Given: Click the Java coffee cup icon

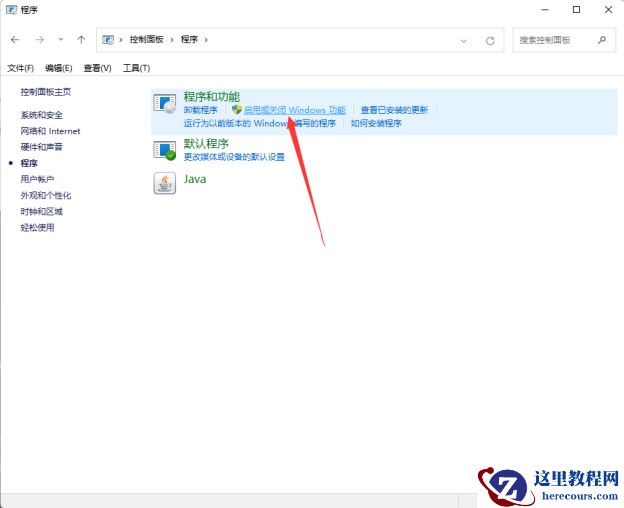Looking at the screenshot, I should pyautogui.click(x=165, y=183).
